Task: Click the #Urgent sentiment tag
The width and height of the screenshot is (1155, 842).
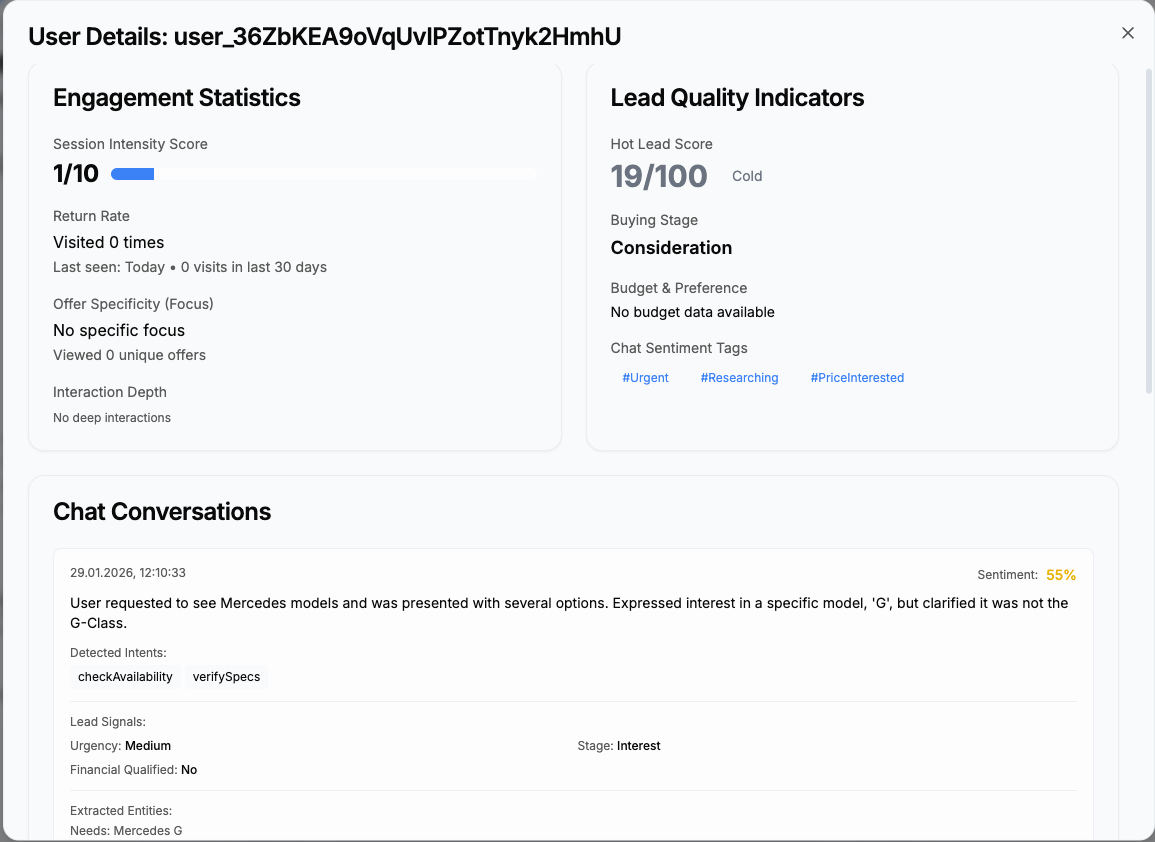Action: coord(645,378)
